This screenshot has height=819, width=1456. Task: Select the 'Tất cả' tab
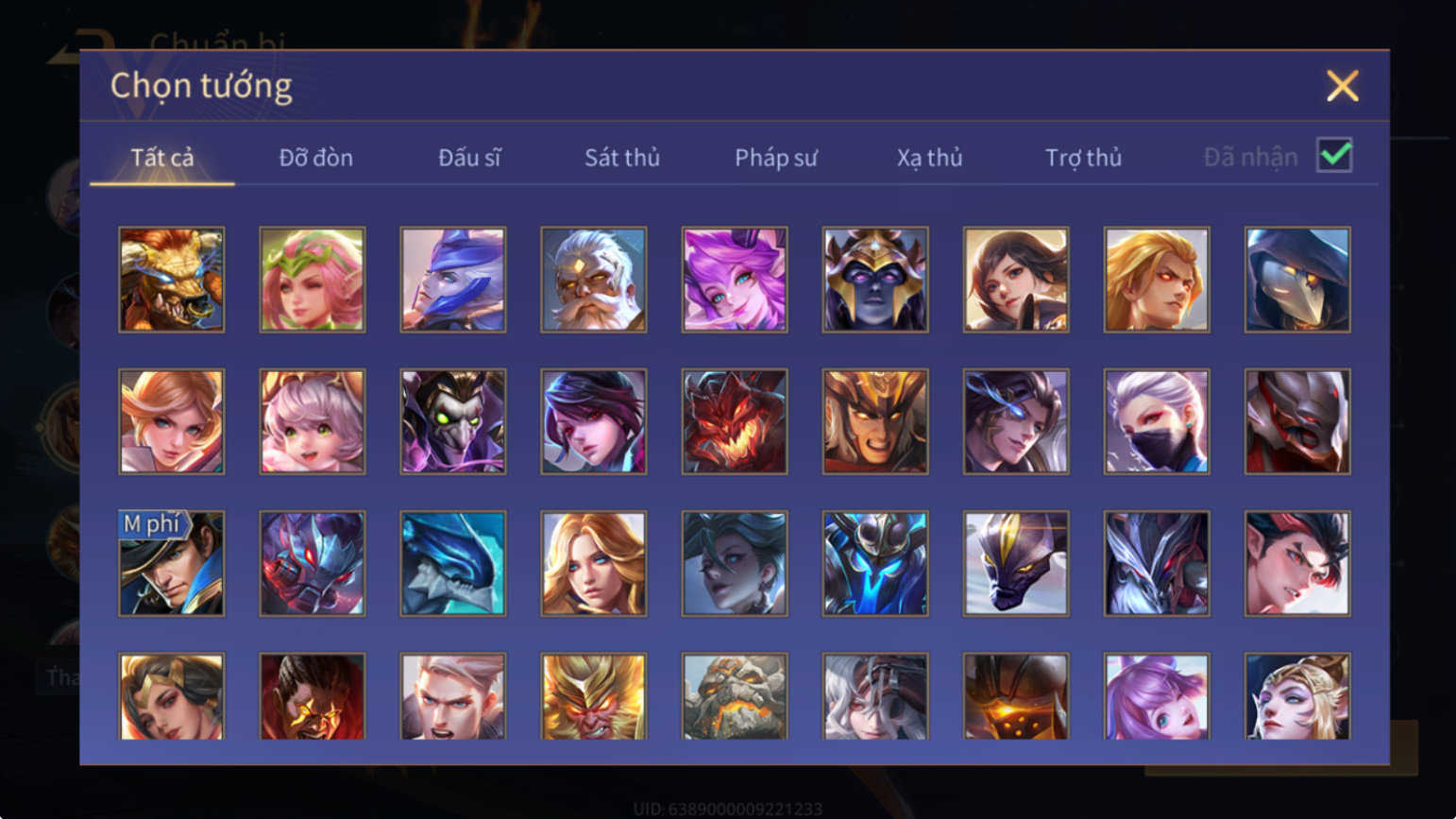162,158
